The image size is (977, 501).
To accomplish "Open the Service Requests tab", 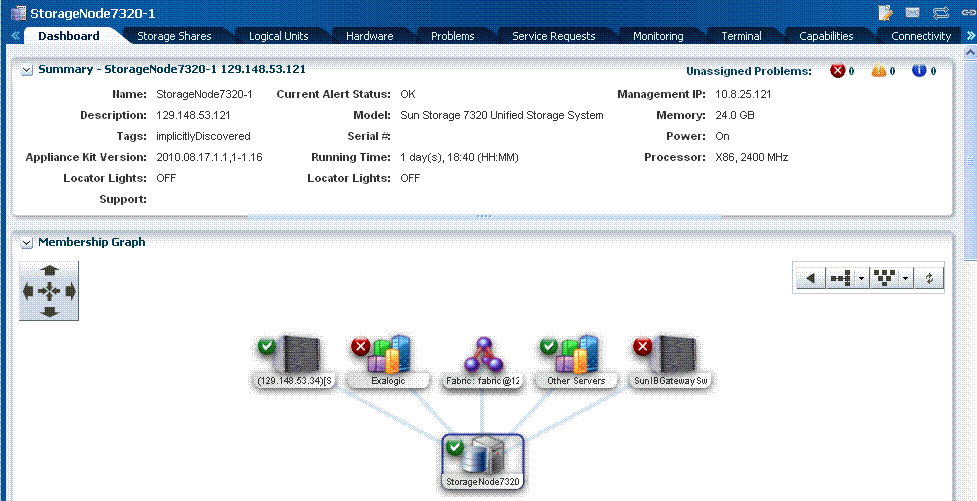I will 553,36.
